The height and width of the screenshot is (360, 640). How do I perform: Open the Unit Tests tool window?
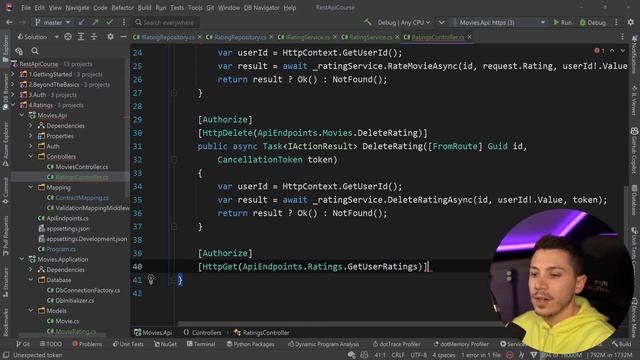click(128, 344)
